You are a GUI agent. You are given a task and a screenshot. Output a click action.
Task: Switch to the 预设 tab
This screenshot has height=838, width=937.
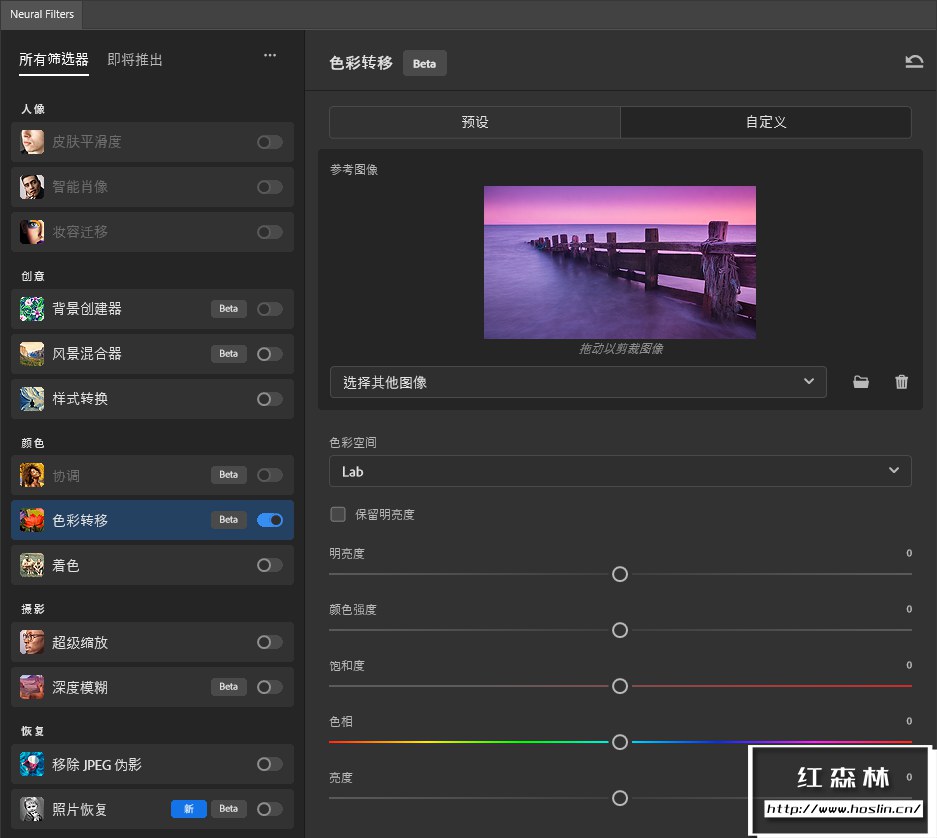click(x=475, y=122)
